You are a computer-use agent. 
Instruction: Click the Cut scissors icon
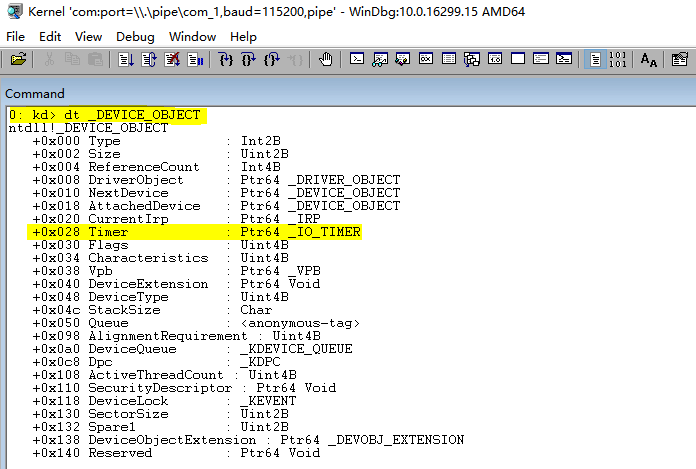[49, 59]
